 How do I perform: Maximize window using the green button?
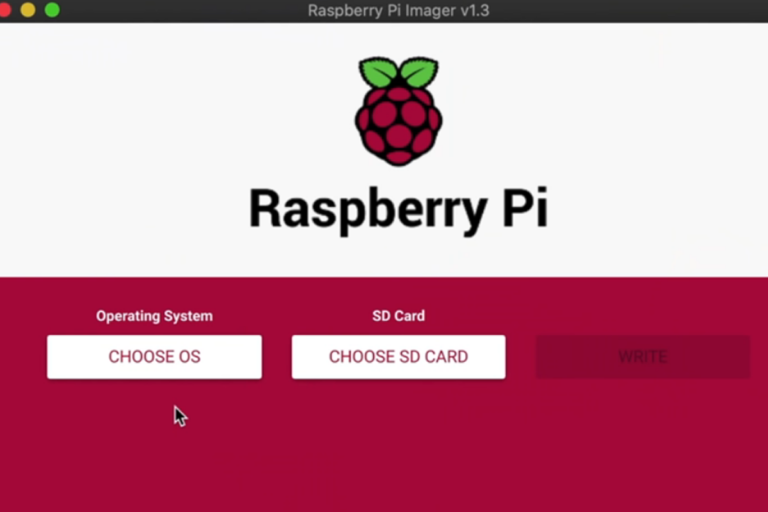(52, 10)
